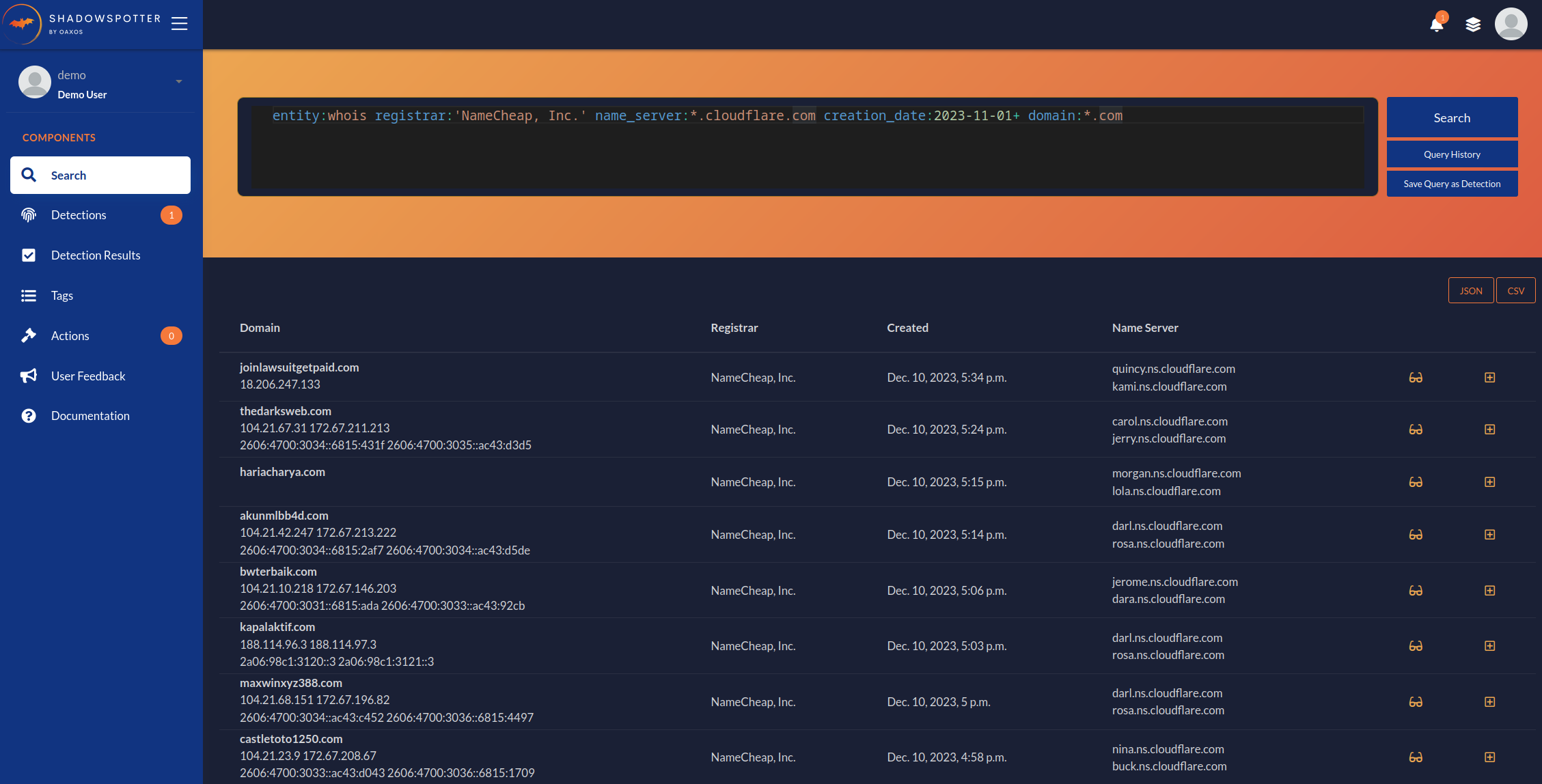The width and height of the screenshot is (1542, 784).
Task: Open the Demo User dropdown arrow
Action: click(x=179, y=82)
